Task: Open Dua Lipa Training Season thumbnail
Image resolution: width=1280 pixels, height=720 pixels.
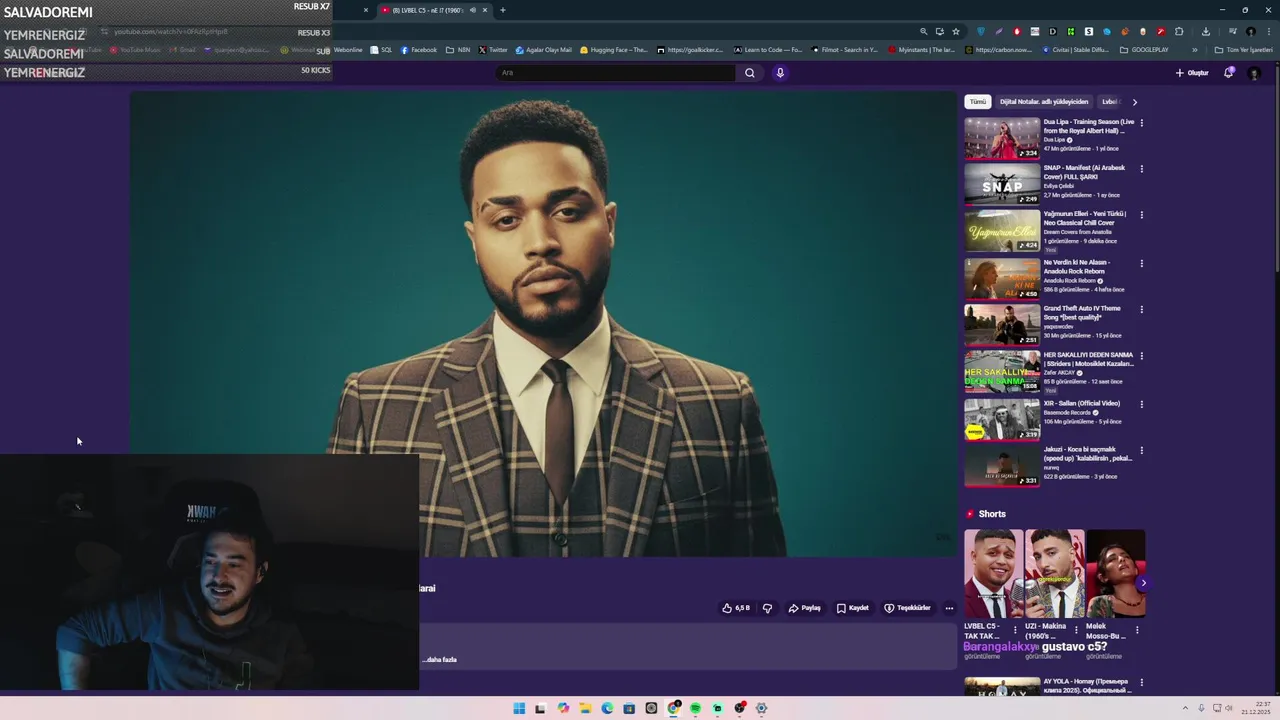Action: (1002, 138)
